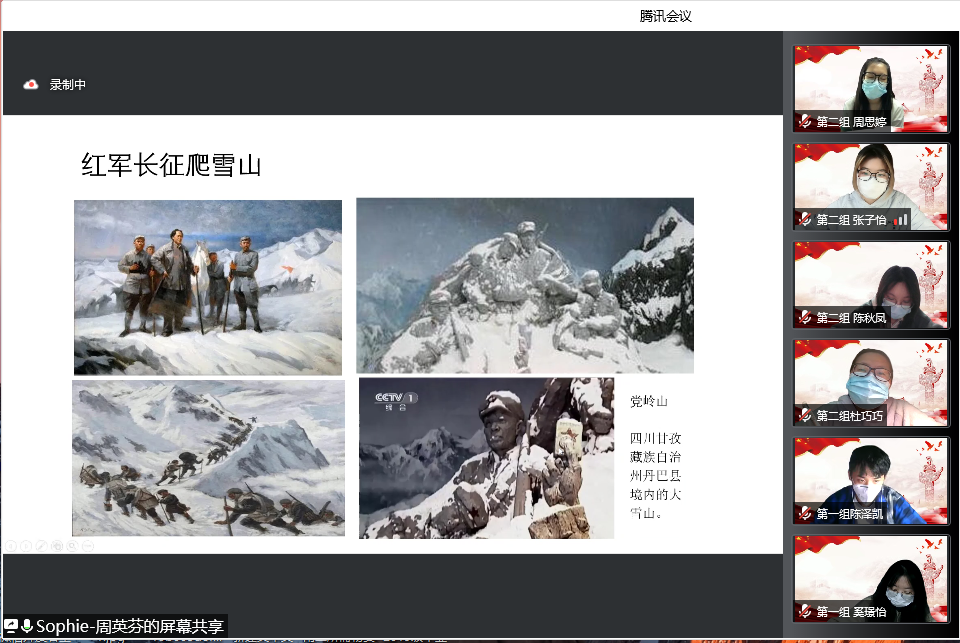
Task: Click name label 第二组 周思婷
Action: point(852,122)
